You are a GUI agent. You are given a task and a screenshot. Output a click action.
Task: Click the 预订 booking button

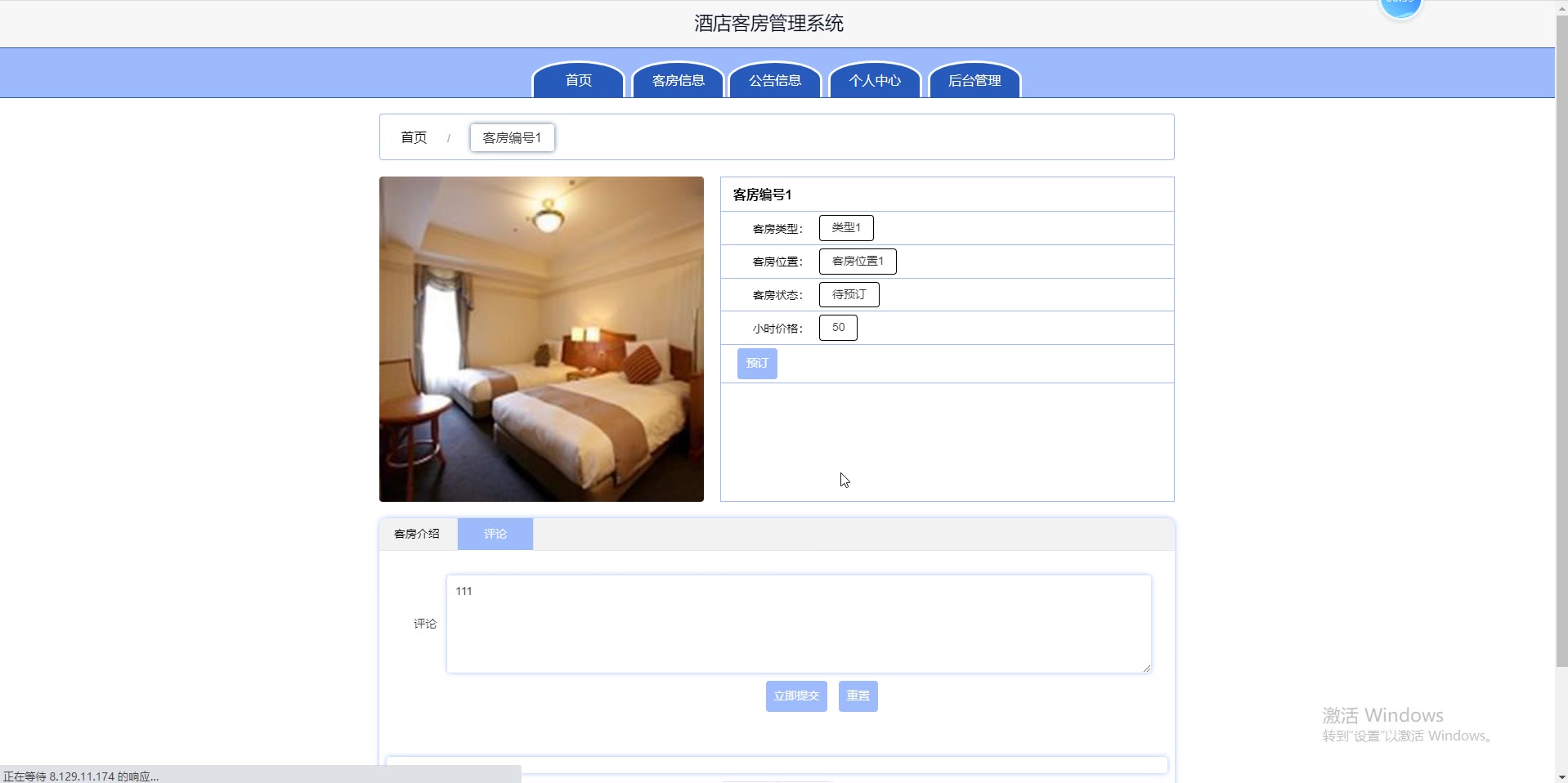click(x=757, y=363)
